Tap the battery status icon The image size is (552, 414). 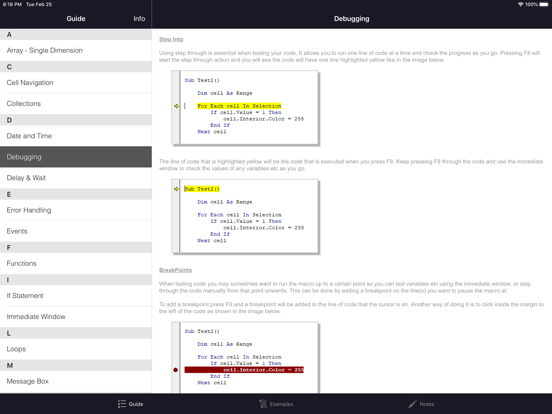click(x=544, y=4)
